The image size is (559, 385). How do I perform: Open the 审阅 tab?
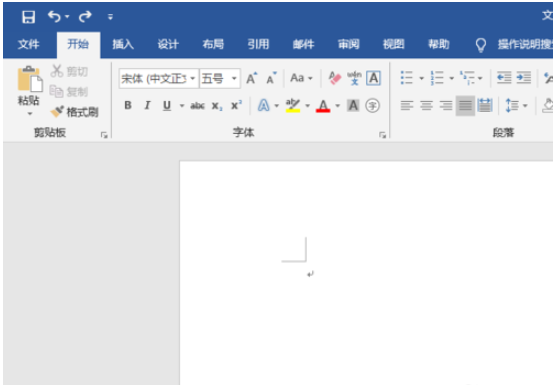tap(349, 44)
